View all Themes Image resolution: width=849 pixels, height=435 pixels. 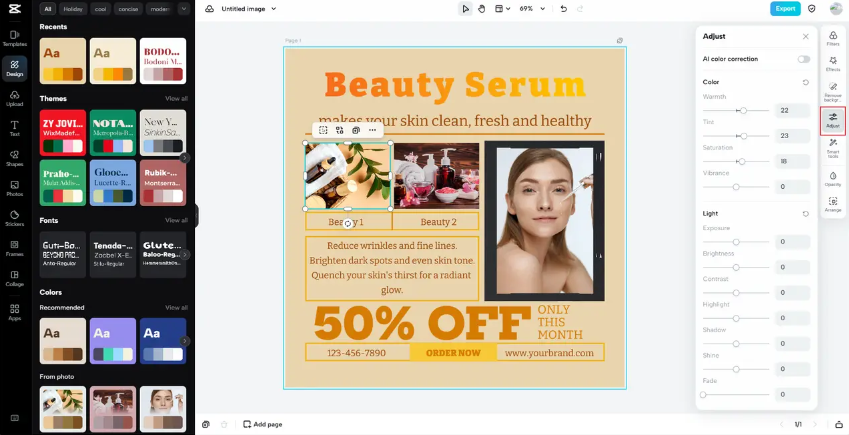click(177, 99)
